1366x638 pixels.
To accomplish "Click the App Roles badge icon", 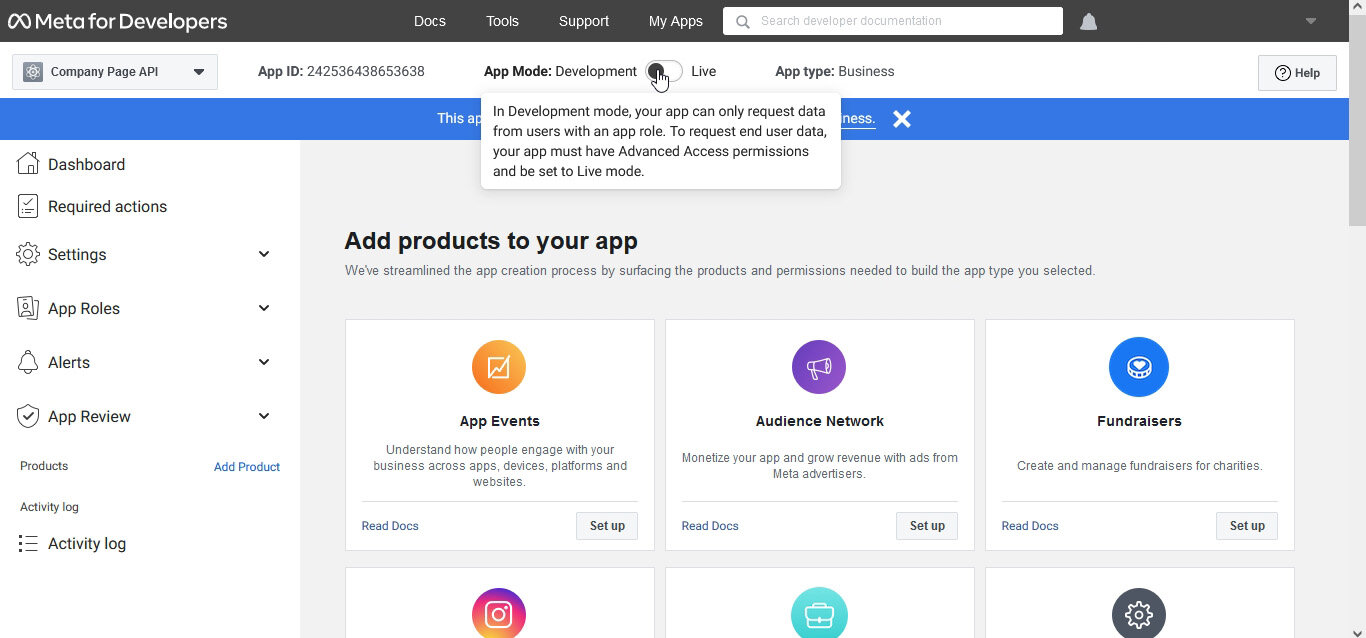I will click(28, 308).
